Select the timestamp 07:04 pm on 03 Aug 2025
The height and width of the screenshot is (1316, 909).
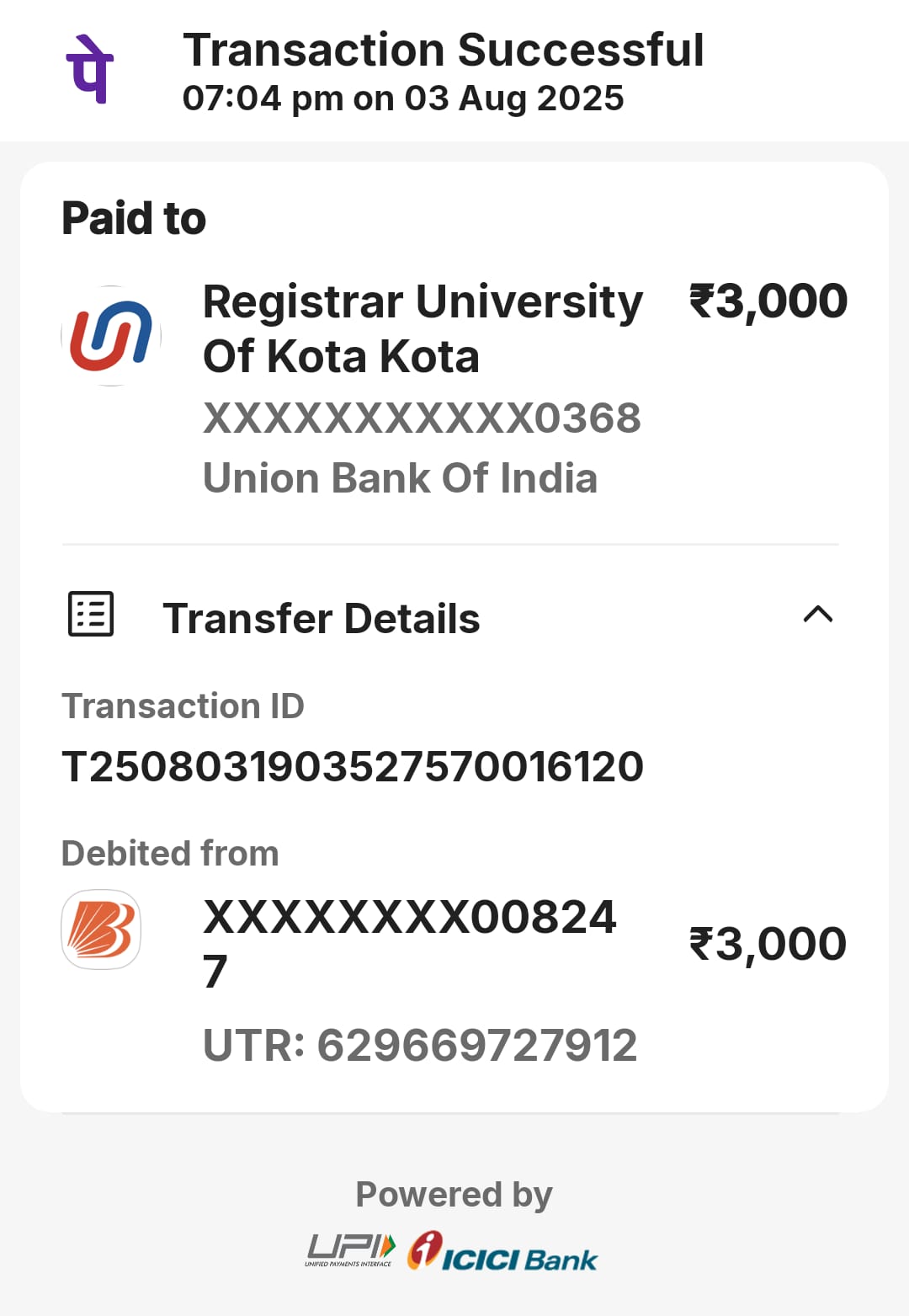click(403, 99)
